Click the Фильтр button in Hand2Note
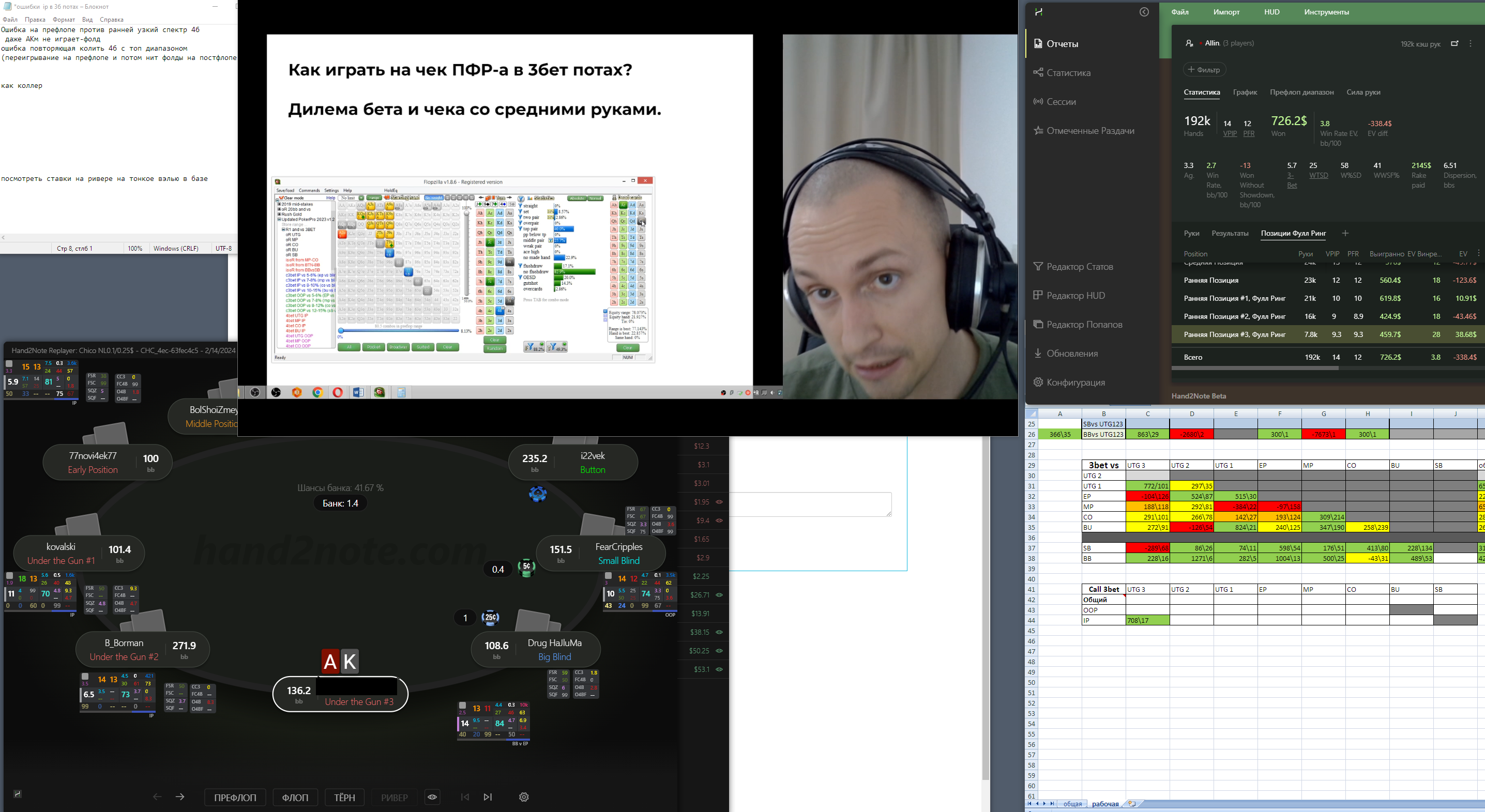The image size is (1485, 812). tap(1204, 70)
